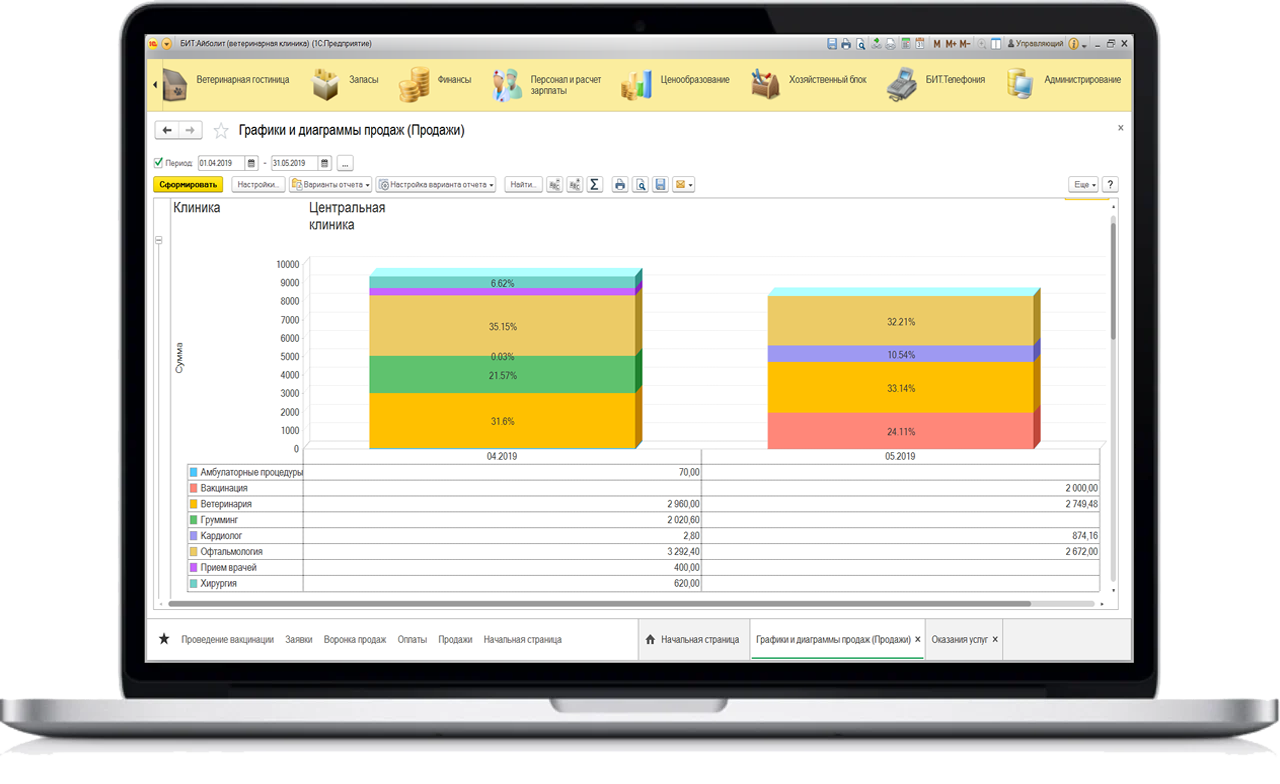Click the Найти... button

pos(523,185)
